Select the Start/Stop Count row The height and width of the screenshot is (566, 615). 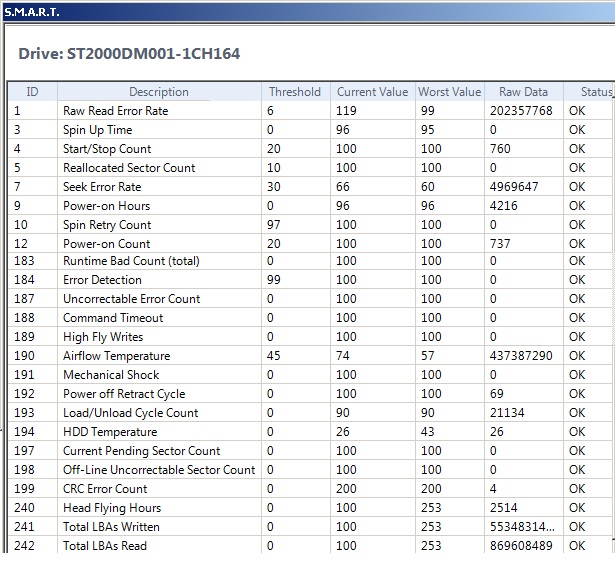point(311,149)
